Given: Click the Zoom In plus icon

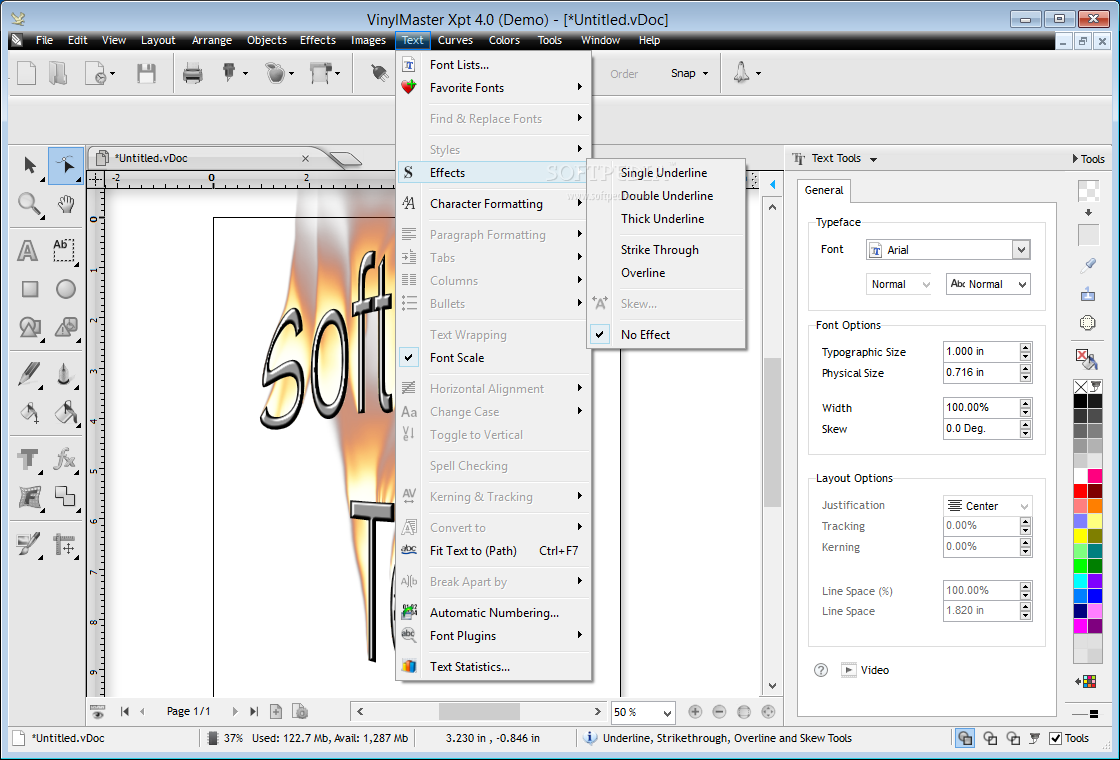Looking at the screenshot, I should (694, 711).
